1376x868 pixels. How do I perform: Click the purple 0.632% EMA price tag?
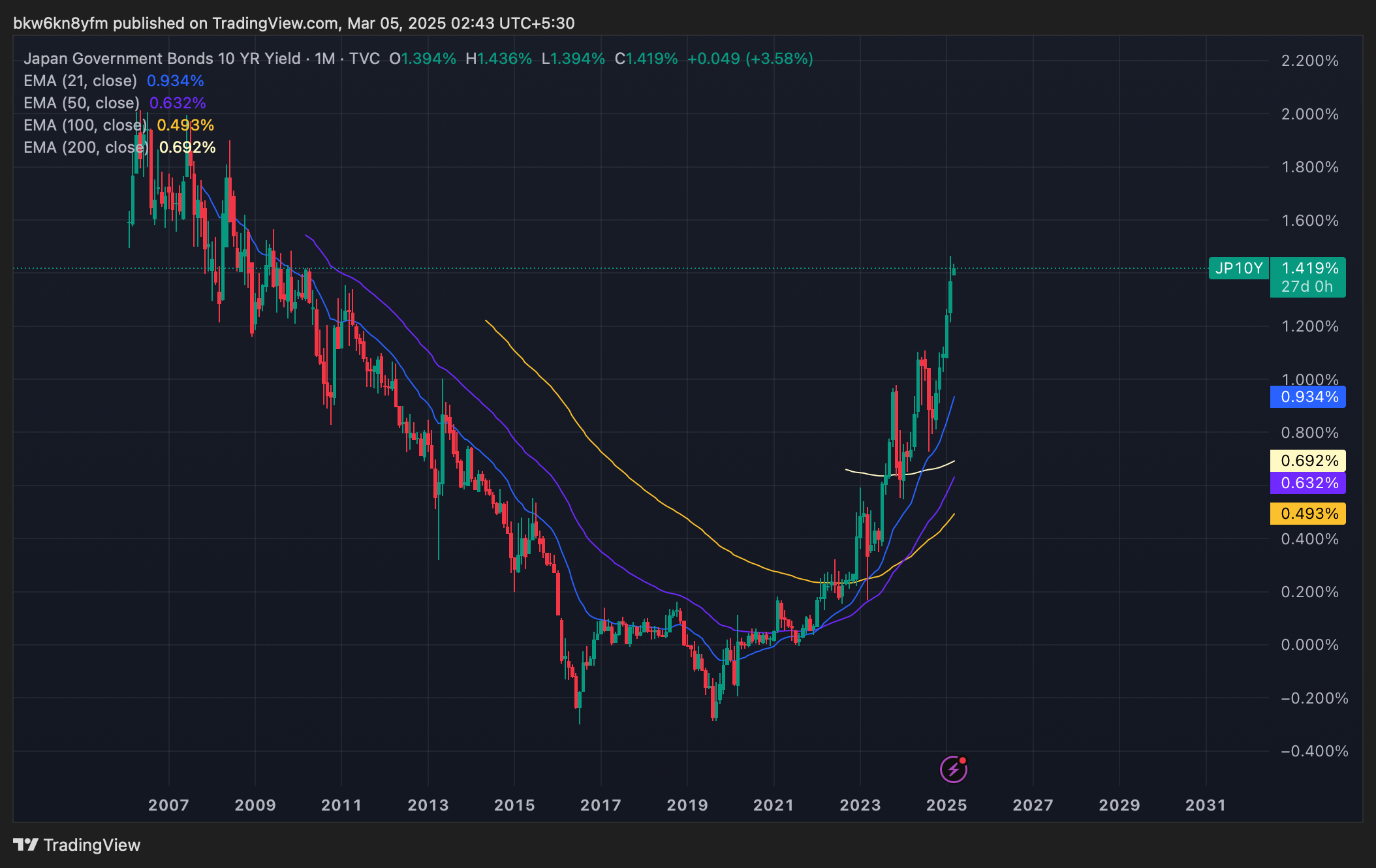click(1308, 483)
